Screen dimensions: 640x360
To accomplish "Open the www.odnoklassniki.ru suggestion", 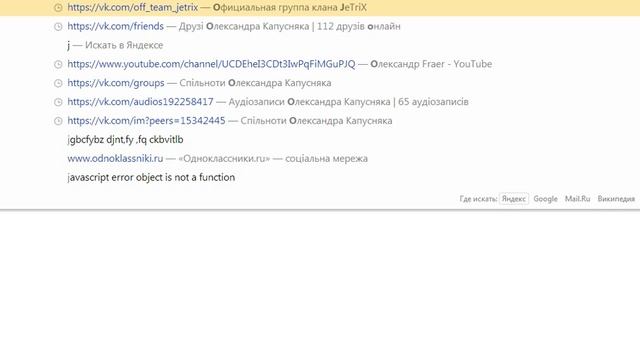I will 320,158.
